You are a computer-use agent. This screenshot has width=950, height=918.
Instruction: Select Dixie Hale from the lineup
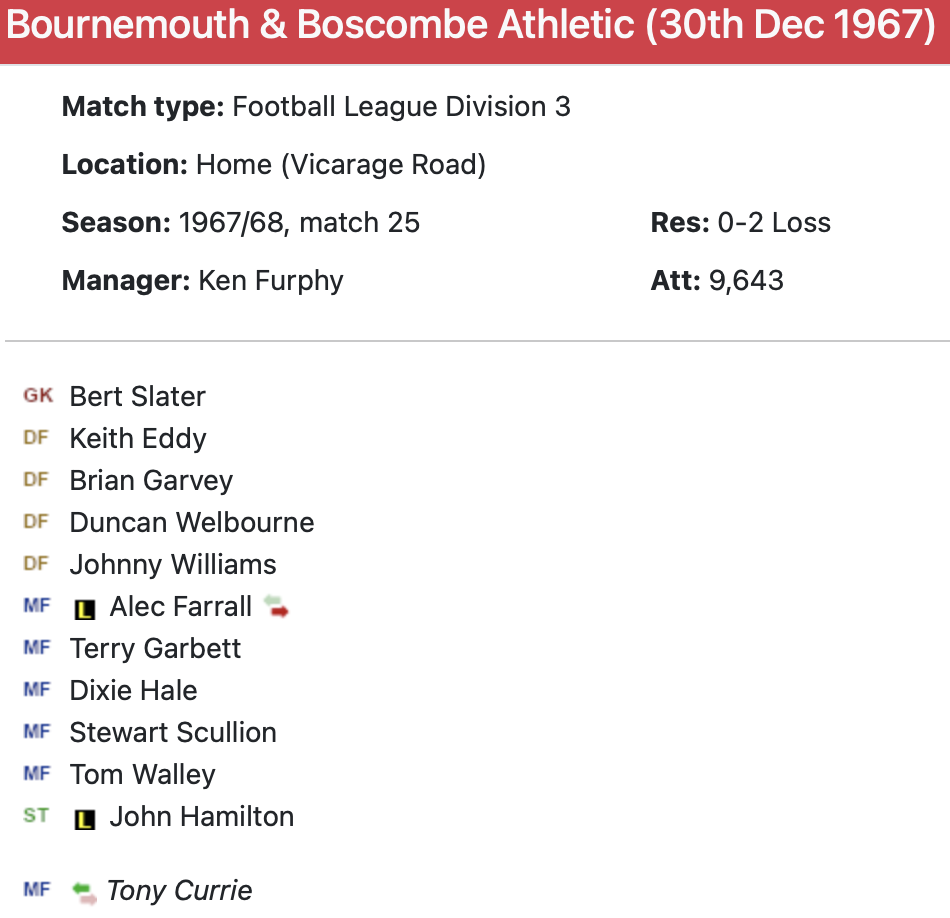(x=133, y=691)
